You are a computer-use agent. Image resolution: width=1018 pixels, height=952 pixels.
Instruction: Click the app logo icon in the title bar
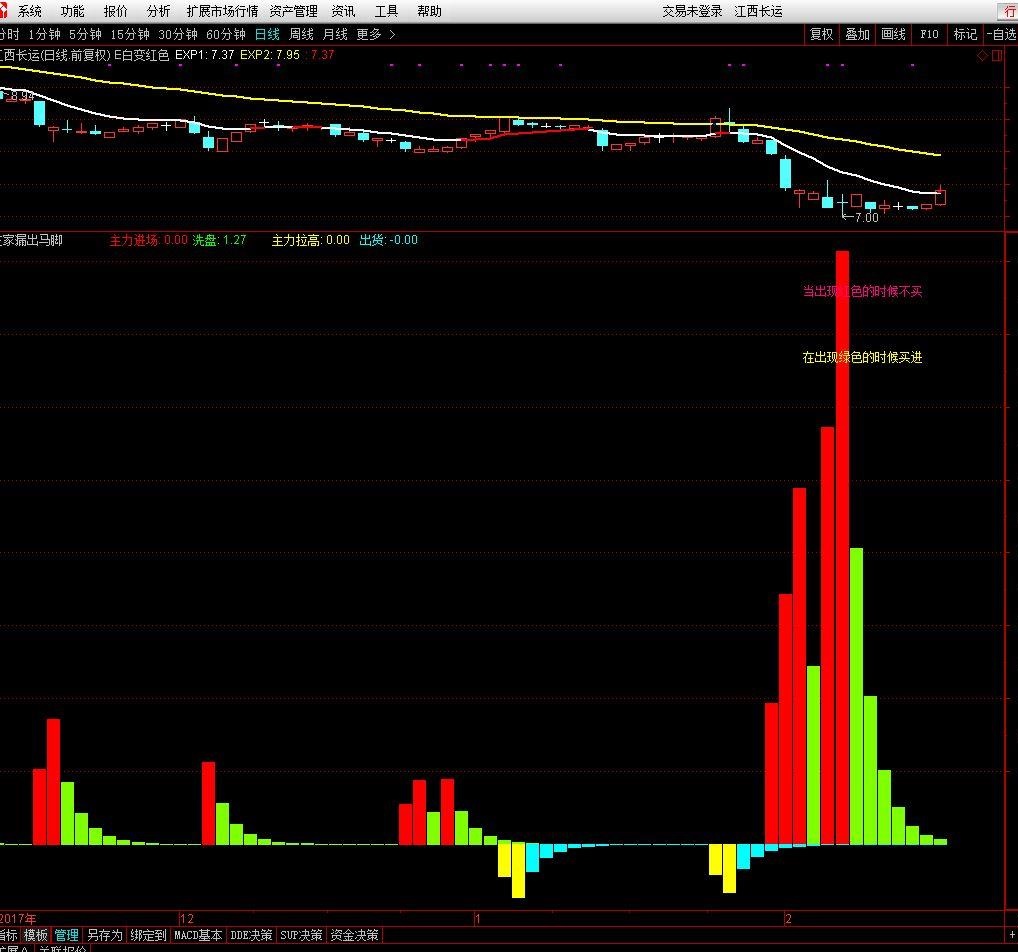coord(3,10)
